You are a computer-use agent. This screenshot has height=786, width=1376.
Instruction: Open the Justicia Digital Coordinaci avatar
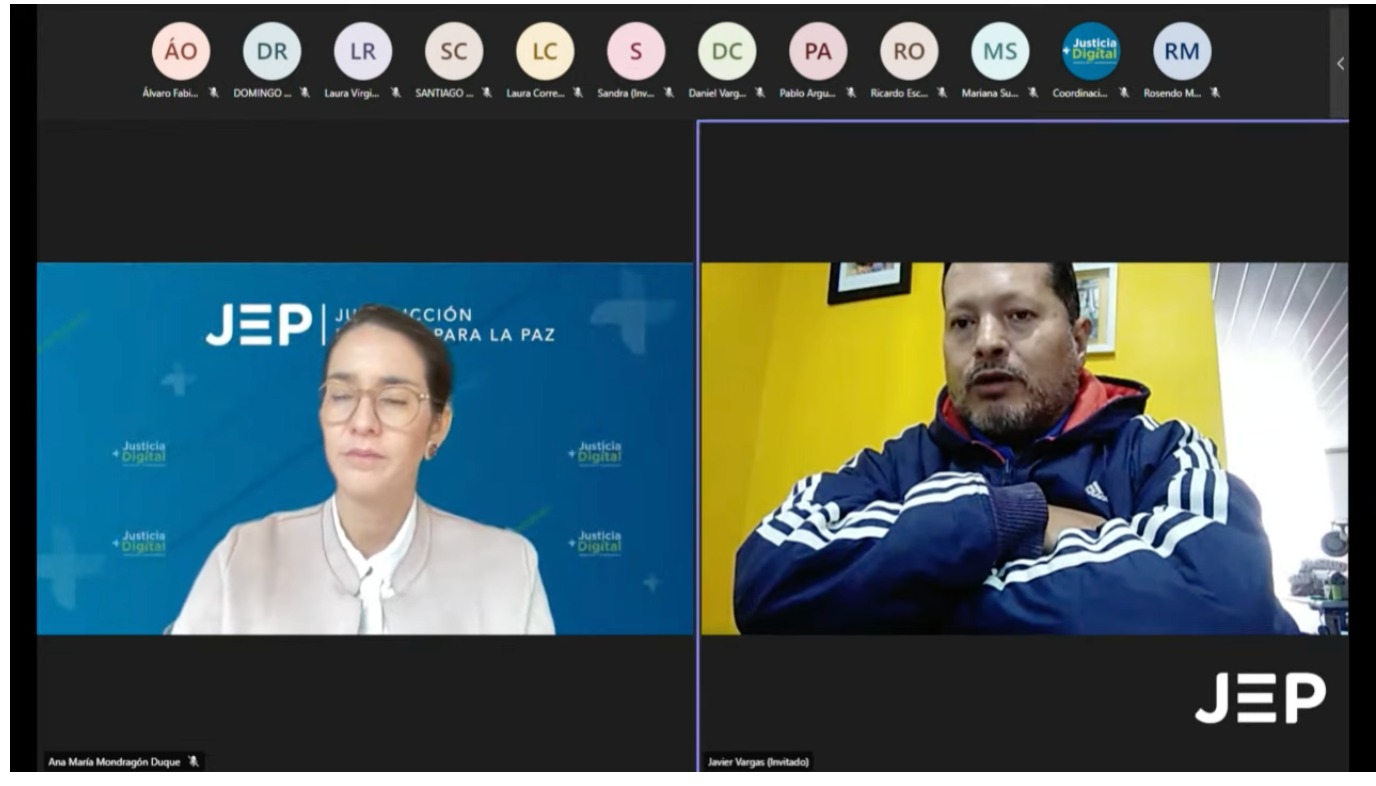(x=1091, y=51)
